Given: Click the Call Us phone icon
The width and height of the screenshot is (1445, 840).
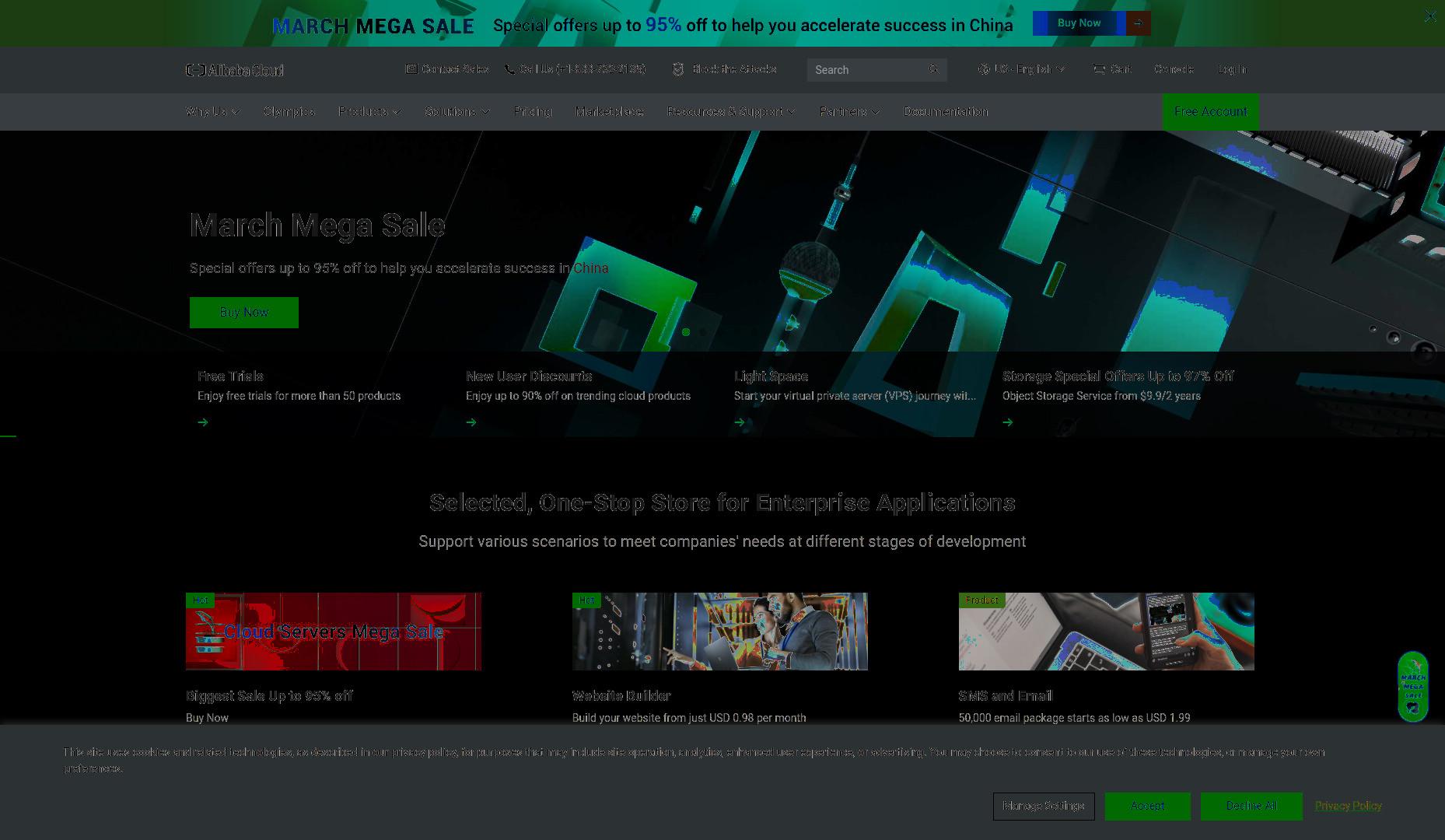Looking at the screenshot, I should click(x=509, y=69).
